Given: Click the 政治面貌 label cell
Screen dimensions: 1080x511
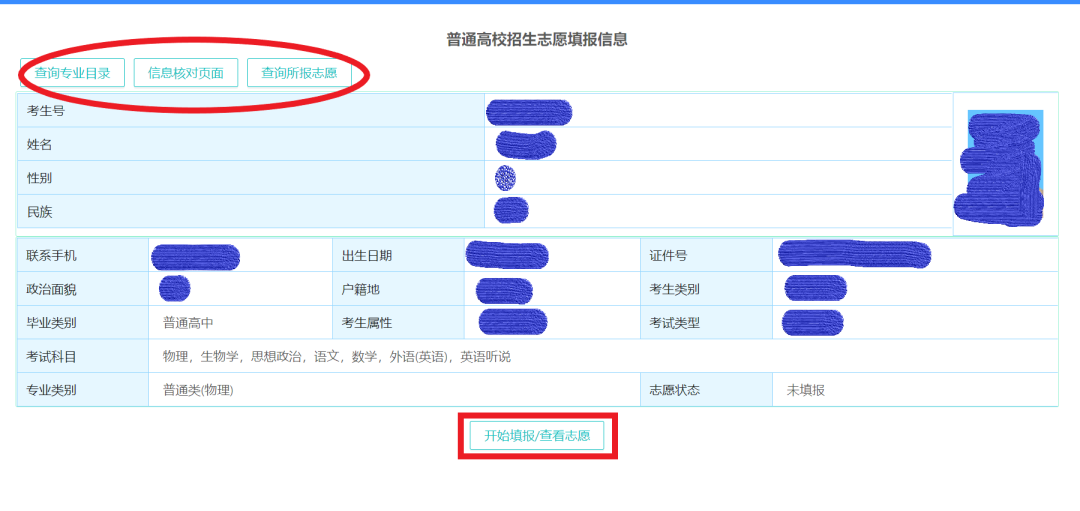Looking at the screenshot, I should click(83, 289).
